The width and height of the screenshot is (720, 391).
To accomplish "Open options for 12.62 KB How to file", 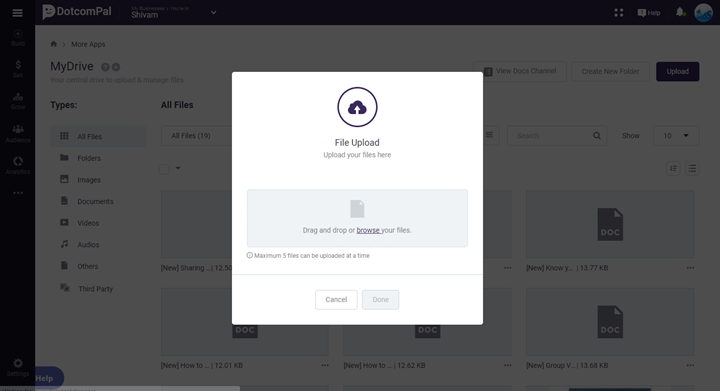I will [x=507, y=366].
